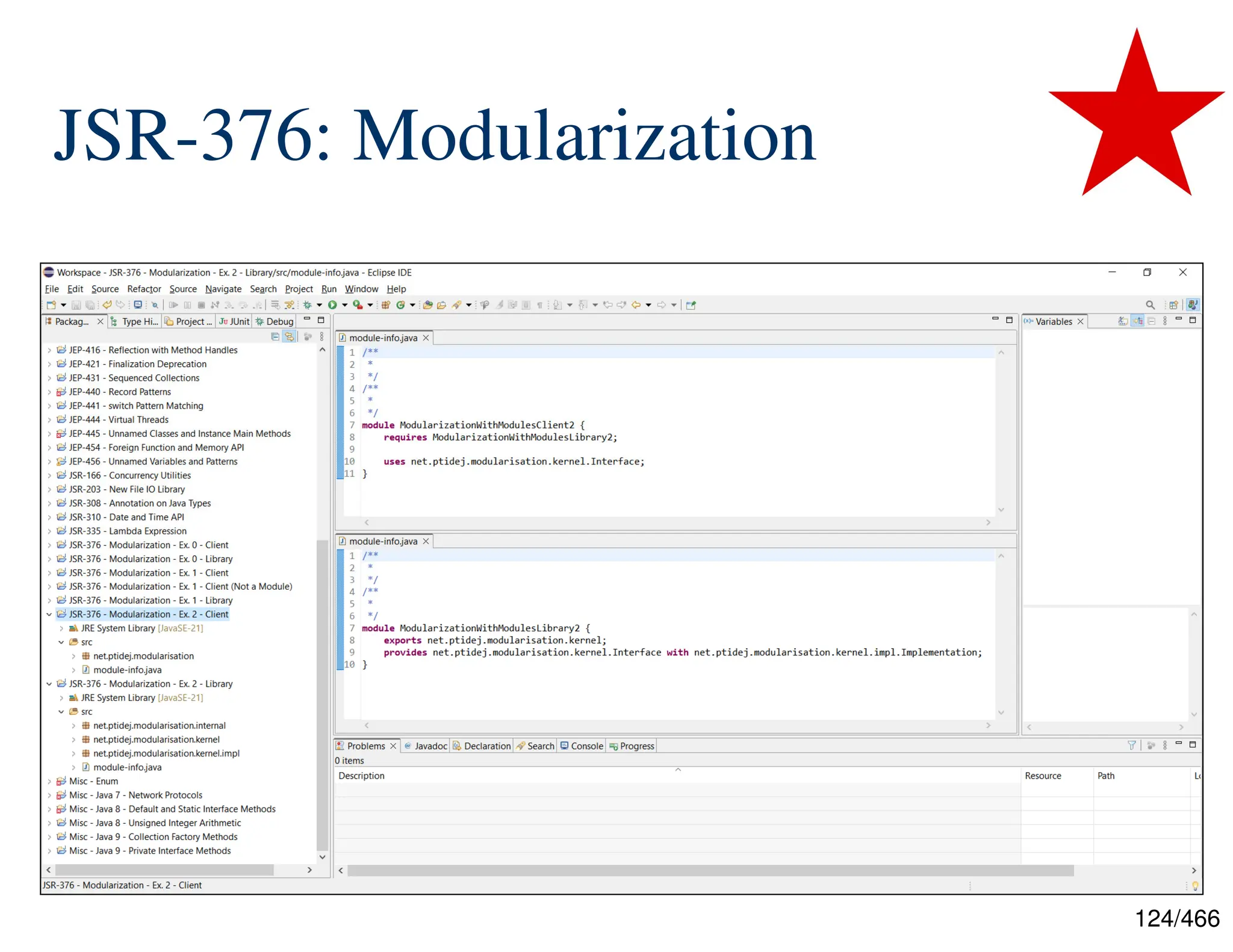1233x952 pixels.
Task: Click the Description column header in Problems
Action: tap(361, 776)
